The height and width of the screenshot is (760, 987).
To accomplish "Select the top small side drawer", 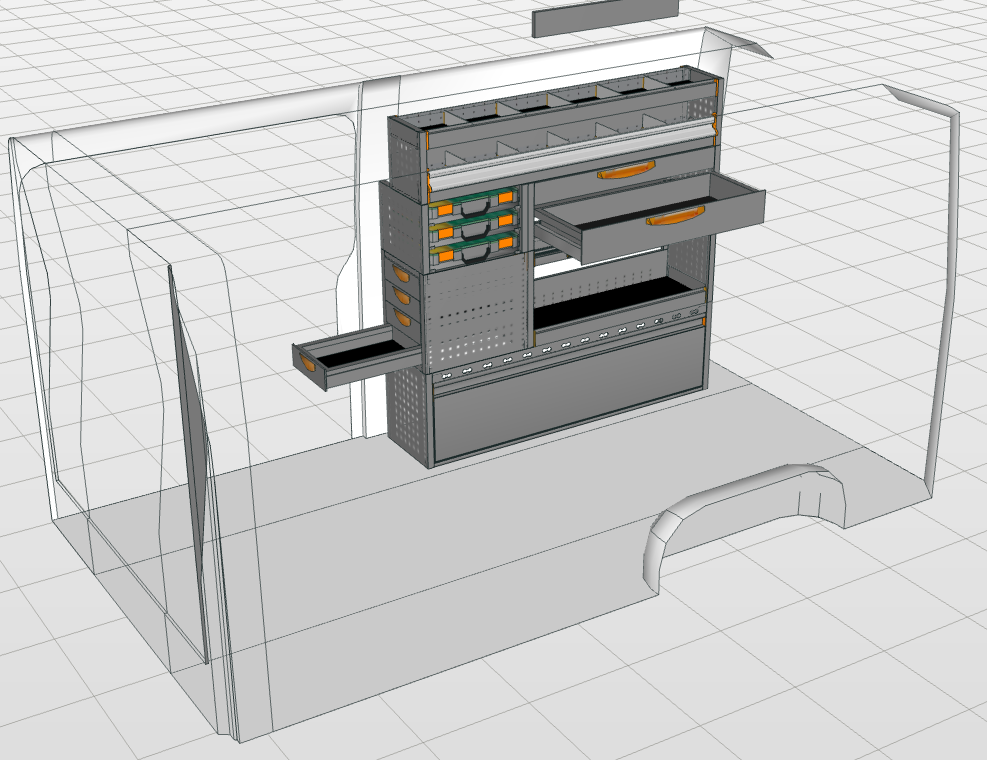I will click(x=401, y=274).
